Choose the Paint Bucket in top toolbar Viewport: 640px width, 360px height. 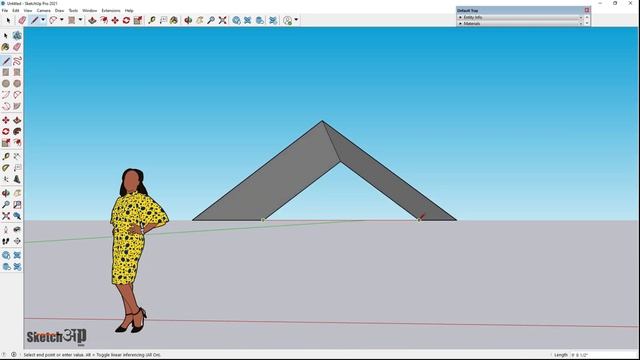tap(174, 20)
